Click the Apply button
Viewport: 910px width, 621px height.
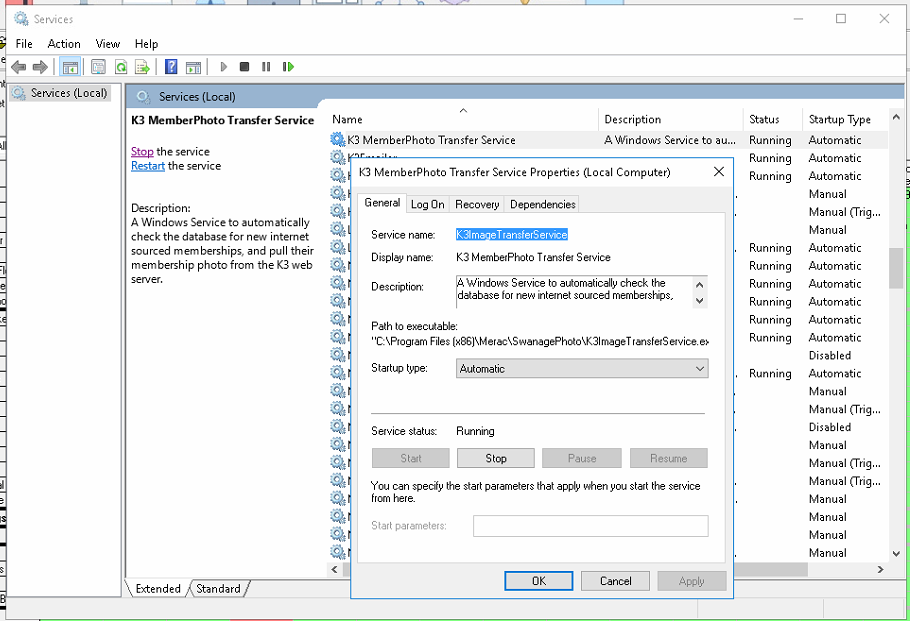tap(691, 581)
